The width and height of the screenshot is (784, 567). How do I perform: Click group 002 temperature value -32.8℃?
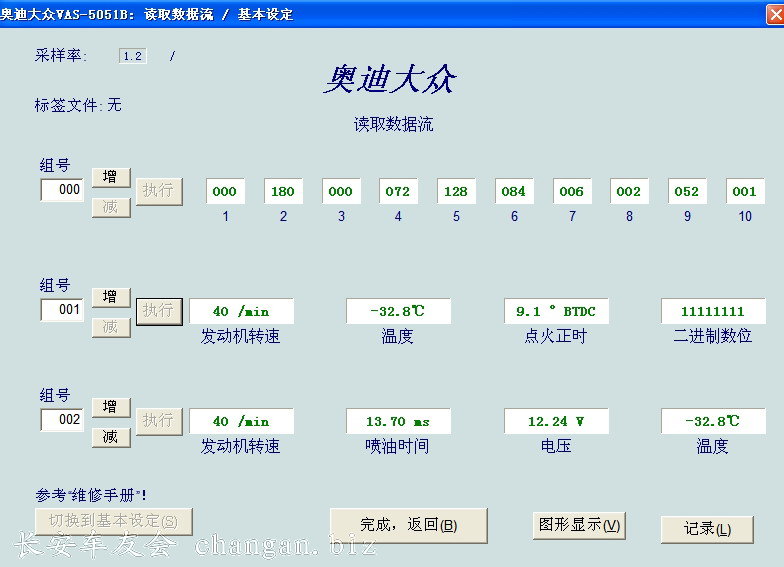[x=713, y=422]
